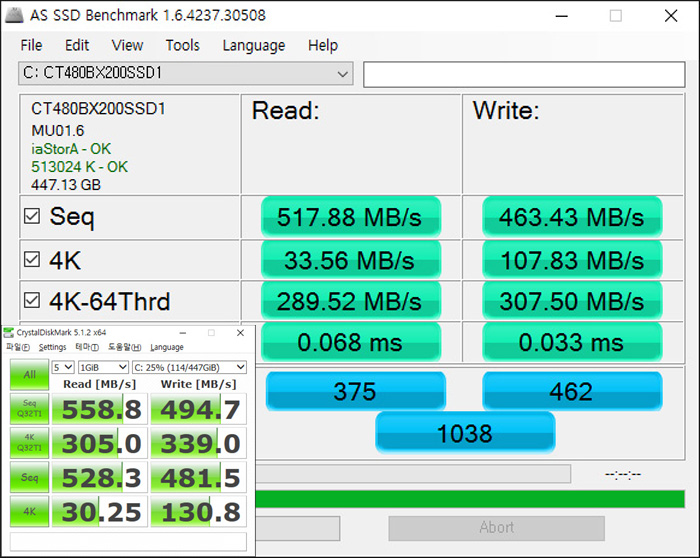Click the AS SSD Benchmark title icon
The width and height of the screenshot is (700, 558).
14,15
